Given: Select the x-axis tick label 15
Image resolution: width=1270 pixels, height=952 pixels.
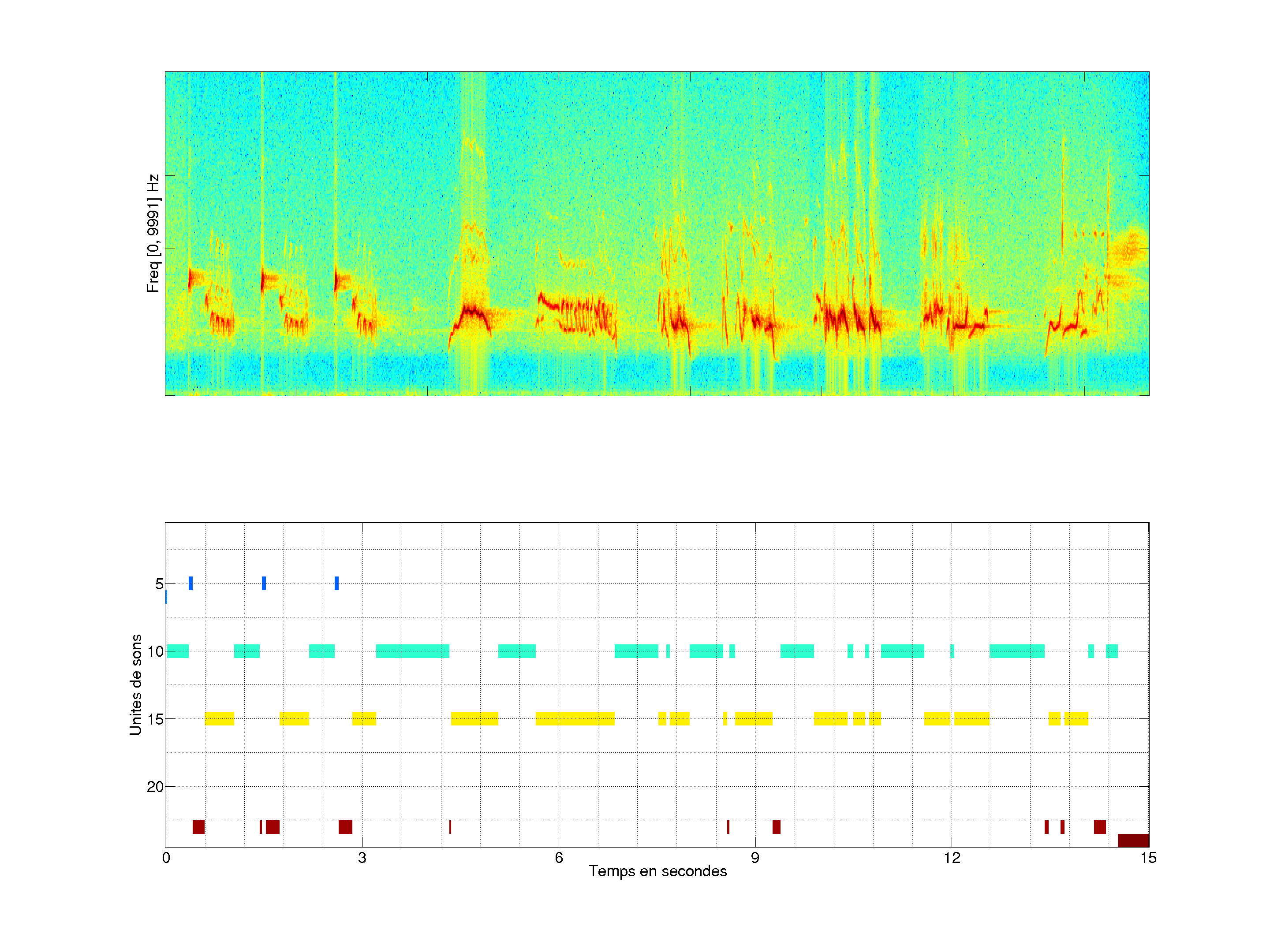Looking at the screenshot, I should [x=1148, y=858].
